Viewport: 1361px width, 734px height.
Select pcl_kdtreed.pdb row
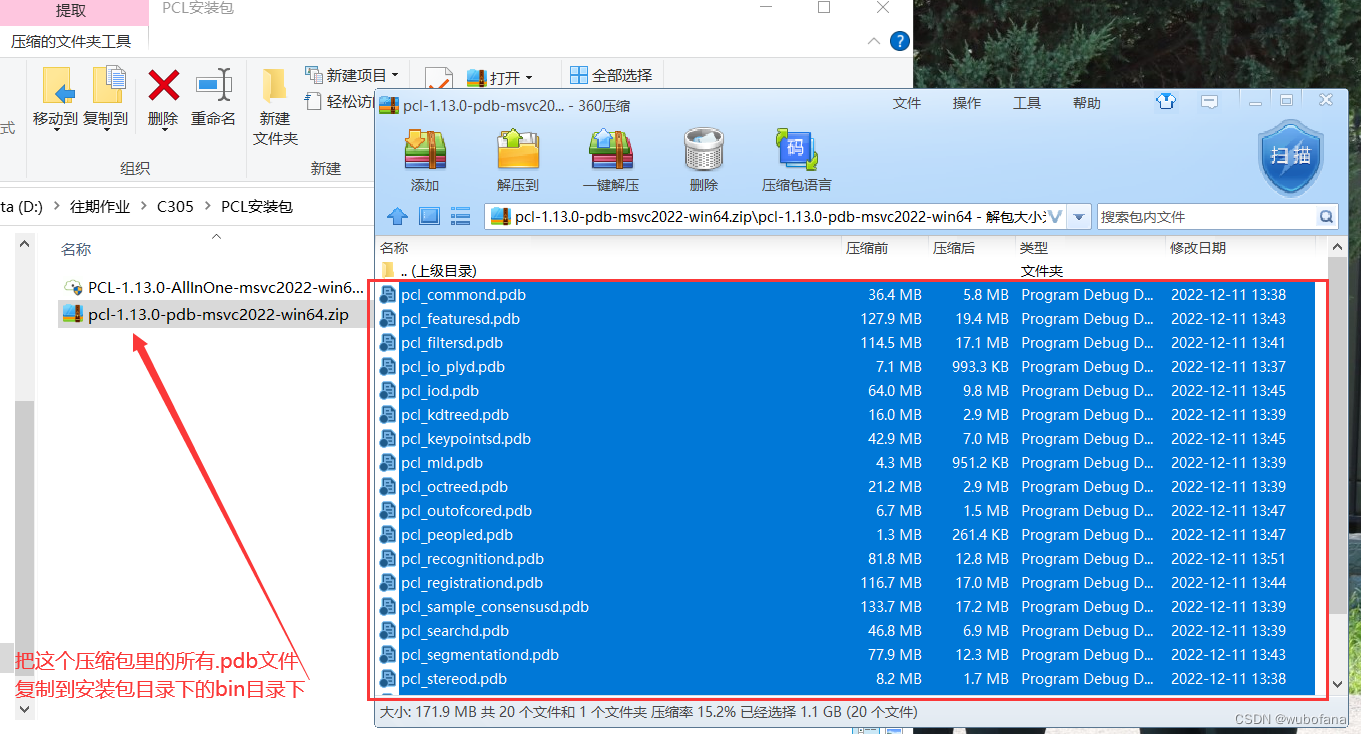click(846, 415)
